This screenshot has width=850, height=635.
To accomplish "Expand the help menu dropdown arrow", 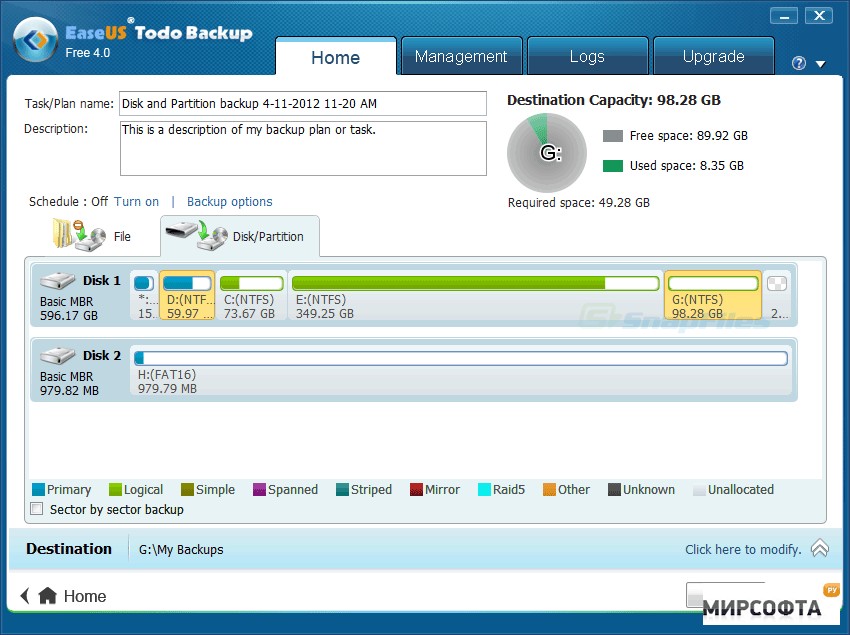I will coord(821,64).
